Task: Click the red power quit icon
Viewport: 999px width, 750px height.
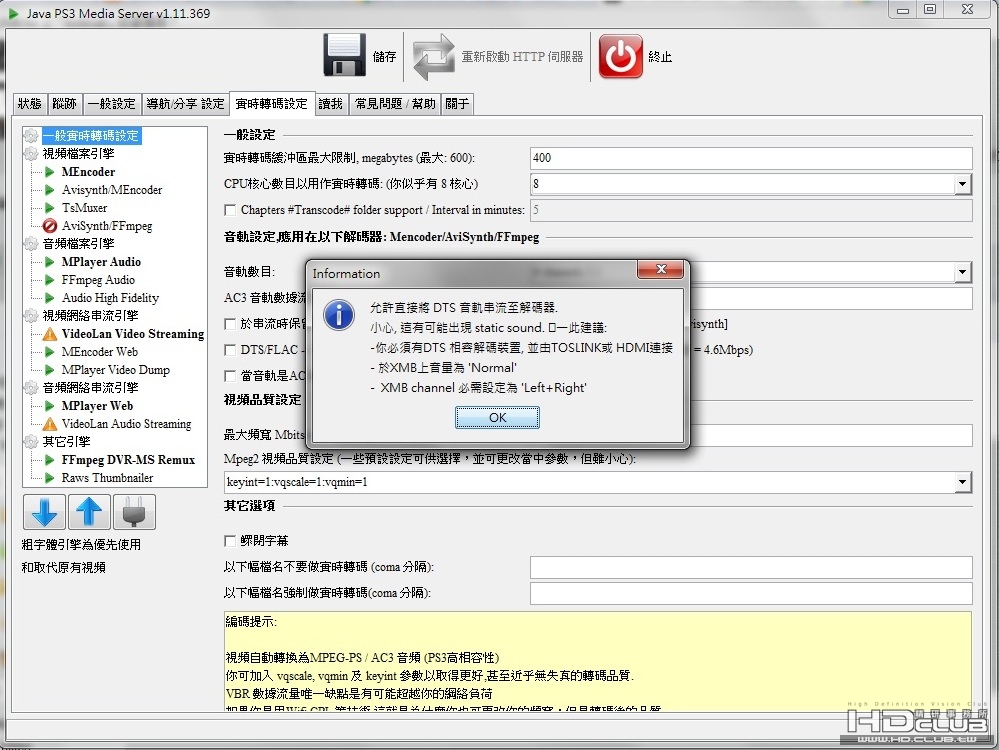Action: 621,56
